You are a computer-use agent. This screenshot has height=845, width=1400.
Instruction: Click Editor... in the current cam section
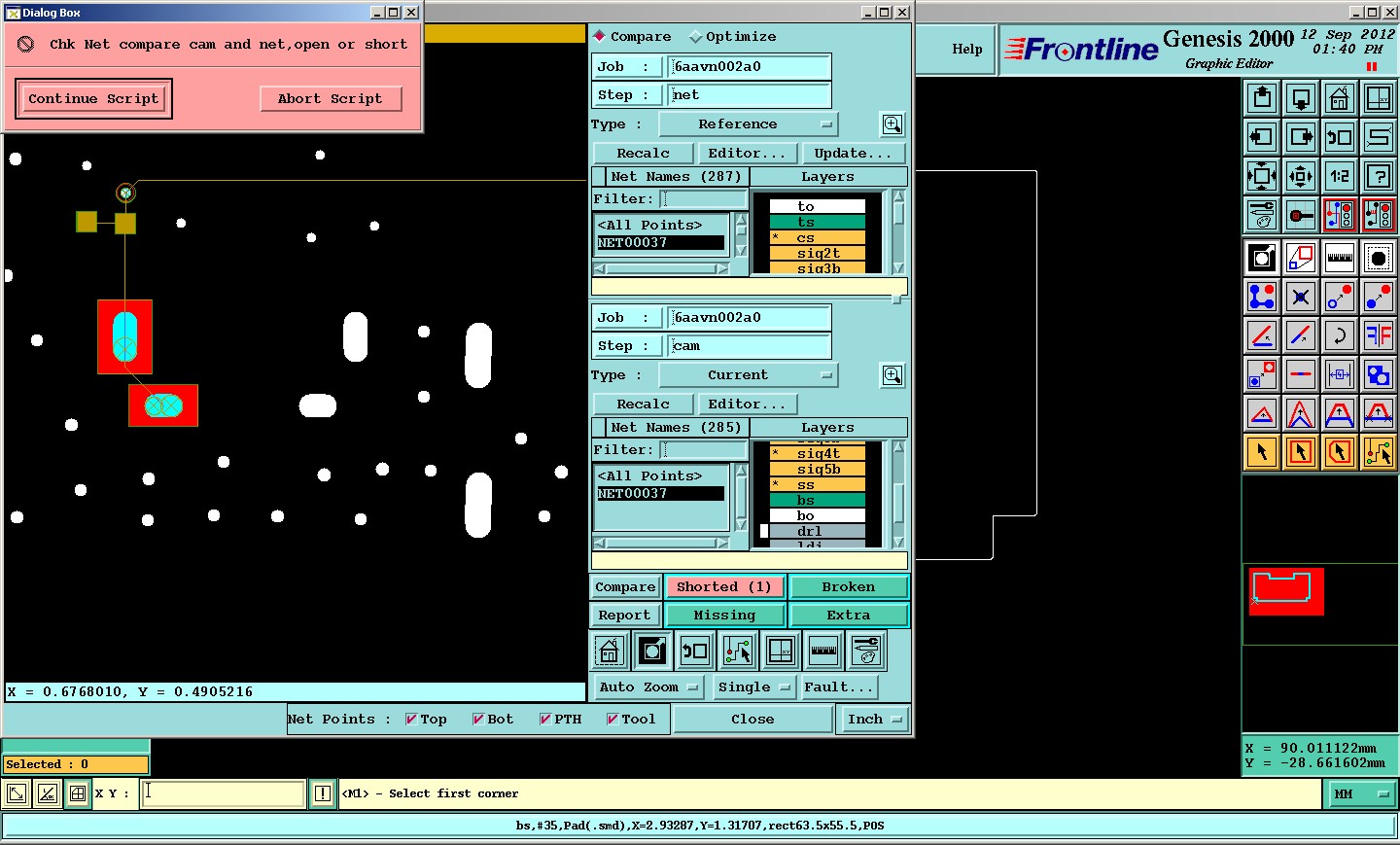pos(747,404)
